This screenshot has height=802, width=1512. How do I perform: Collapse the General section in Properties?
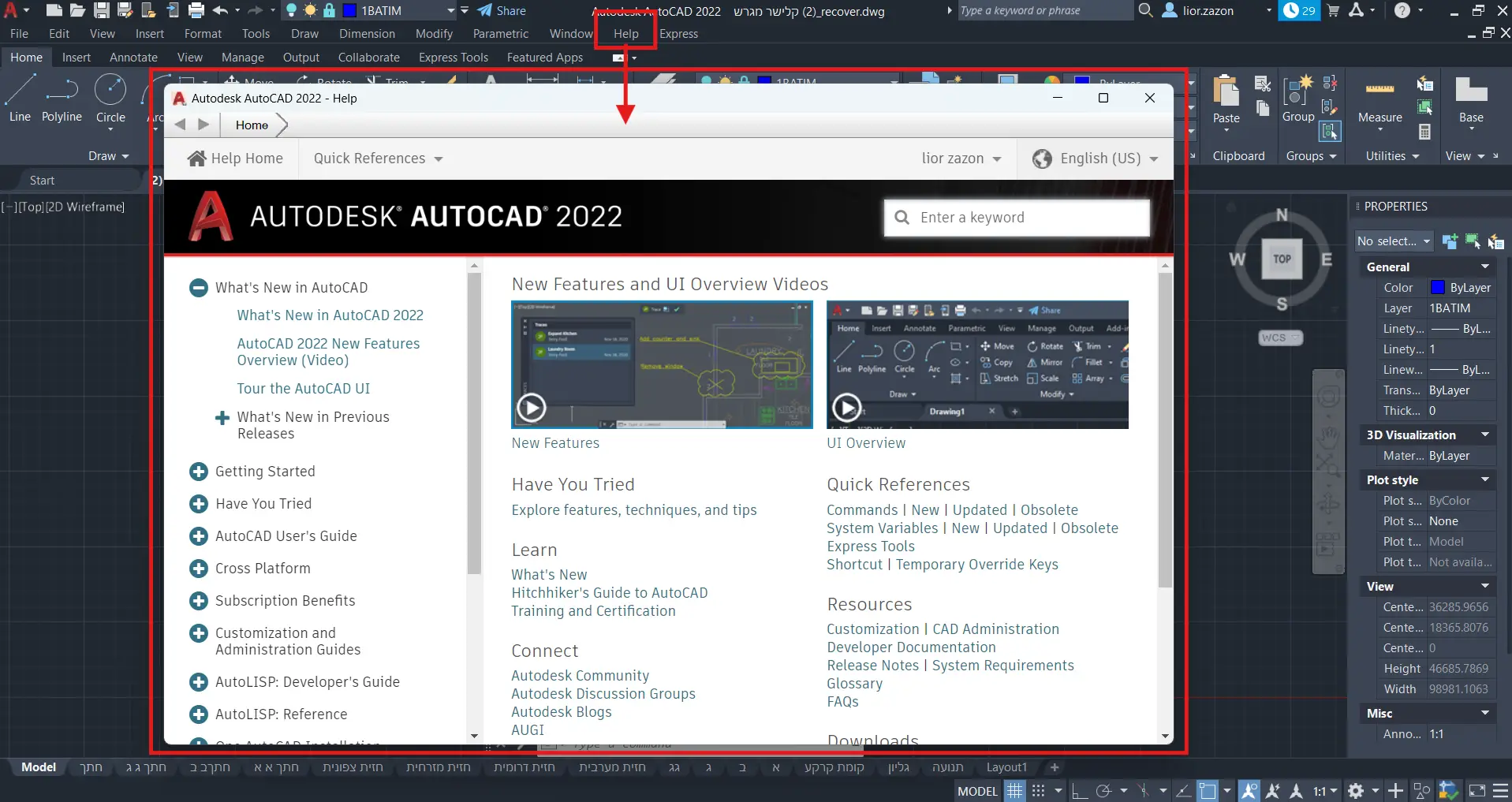(1485, 267)
